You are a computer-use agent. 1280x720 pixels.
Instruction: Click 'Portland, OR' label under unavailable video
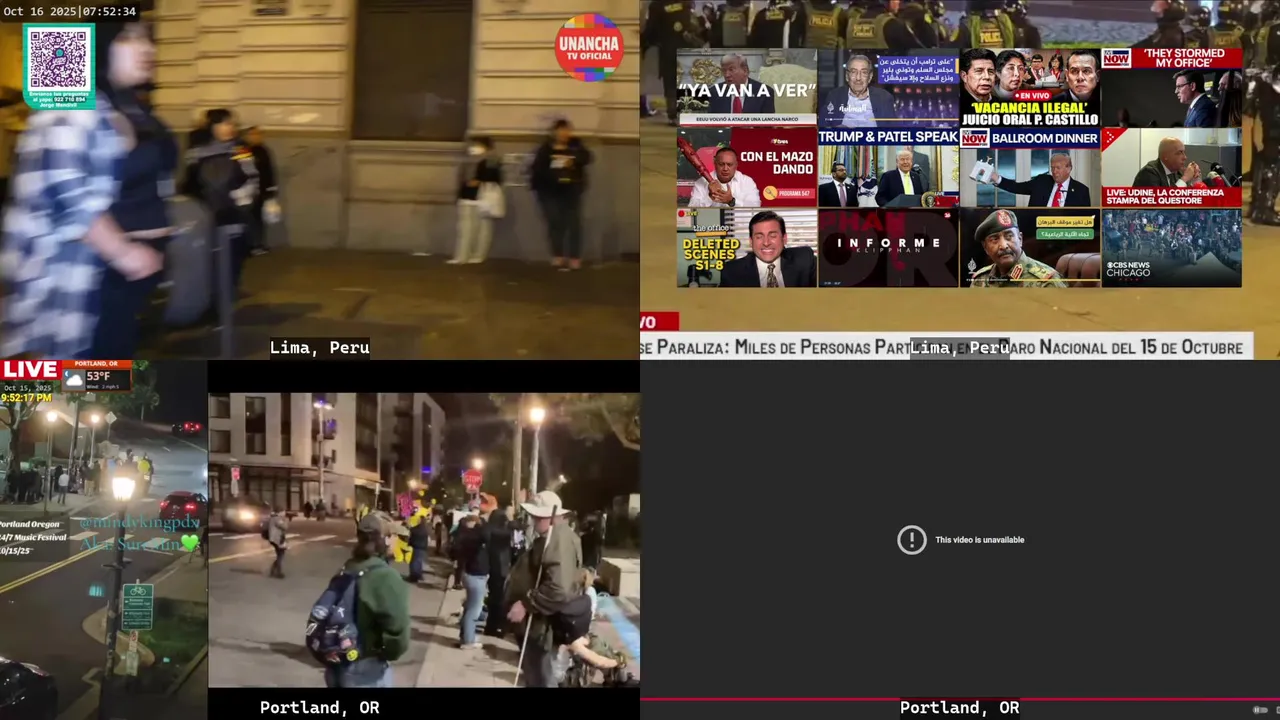click(960, 708)
